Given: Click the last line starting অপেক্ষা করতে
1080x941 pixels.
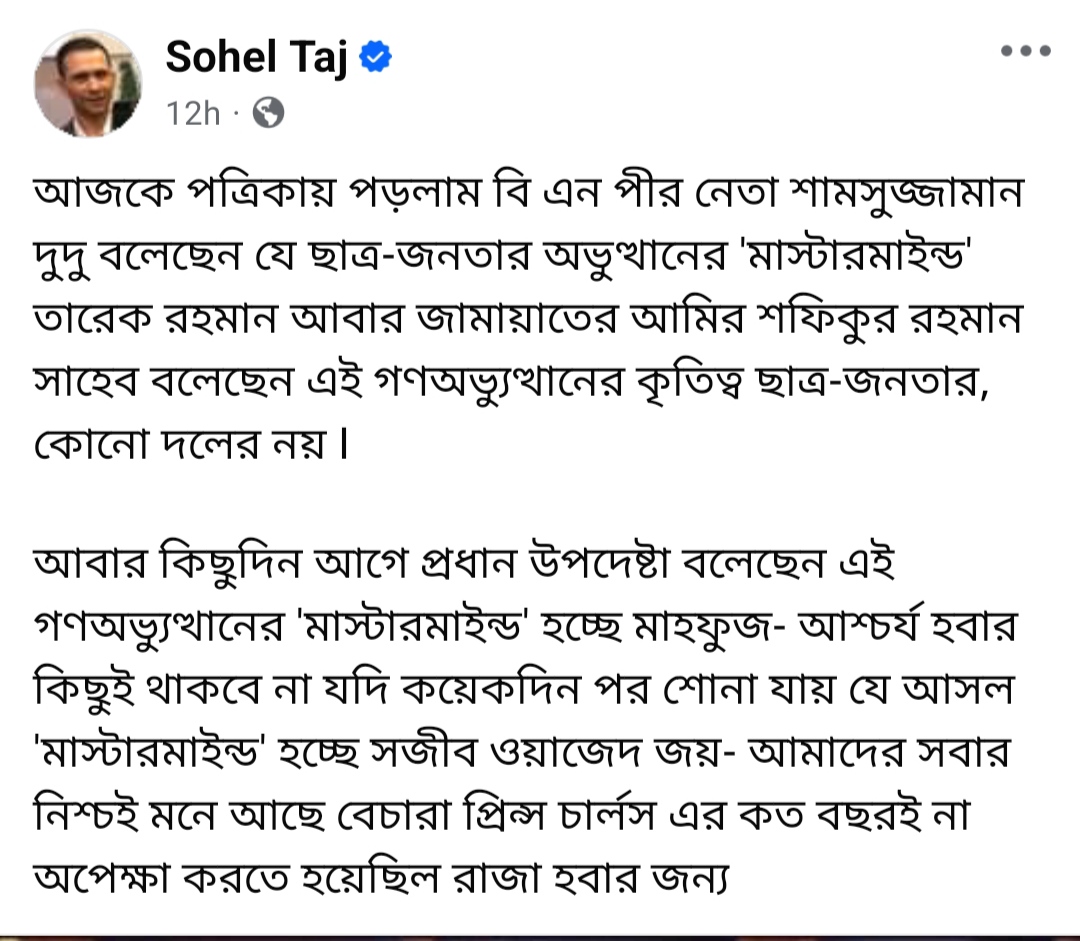Looking at the screenshot, I should pyautogui.click(x=382, y=879).
